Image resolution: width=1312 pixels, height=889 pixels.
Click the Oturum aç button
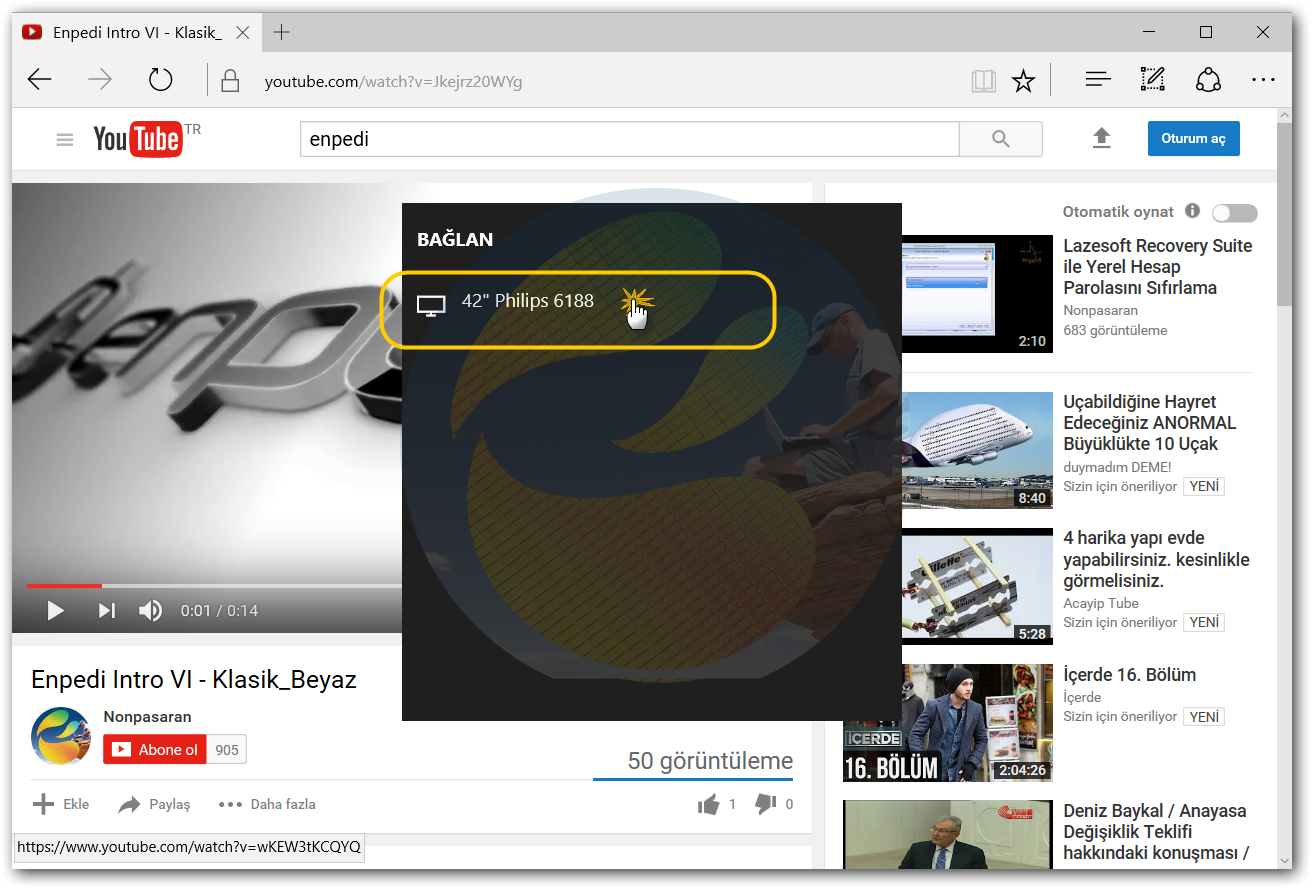[1193, 139]
